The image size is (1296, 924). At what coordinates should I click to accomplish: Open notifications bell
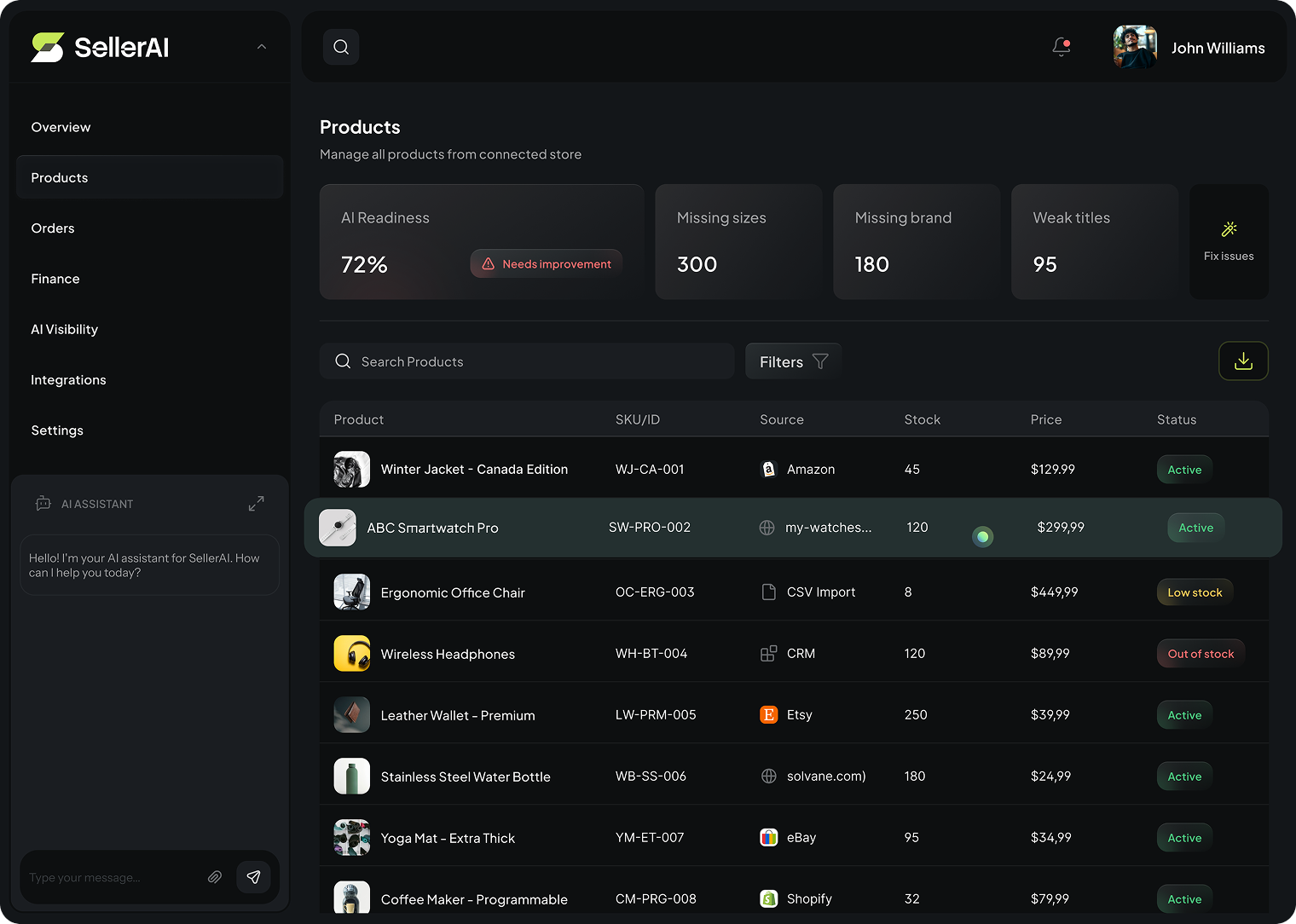pyautogui.click(x=1062, y=47)
